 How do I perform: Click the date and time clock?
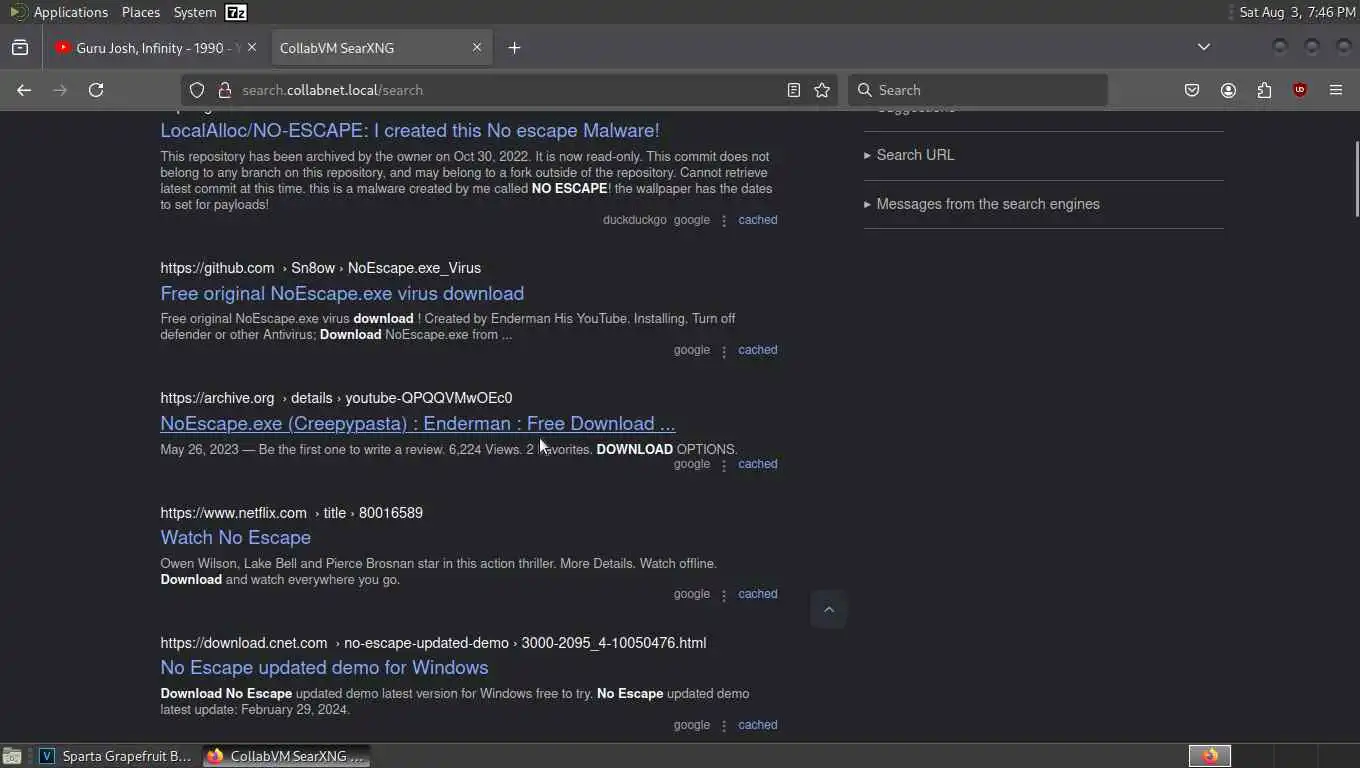(x=1297, y=12)
